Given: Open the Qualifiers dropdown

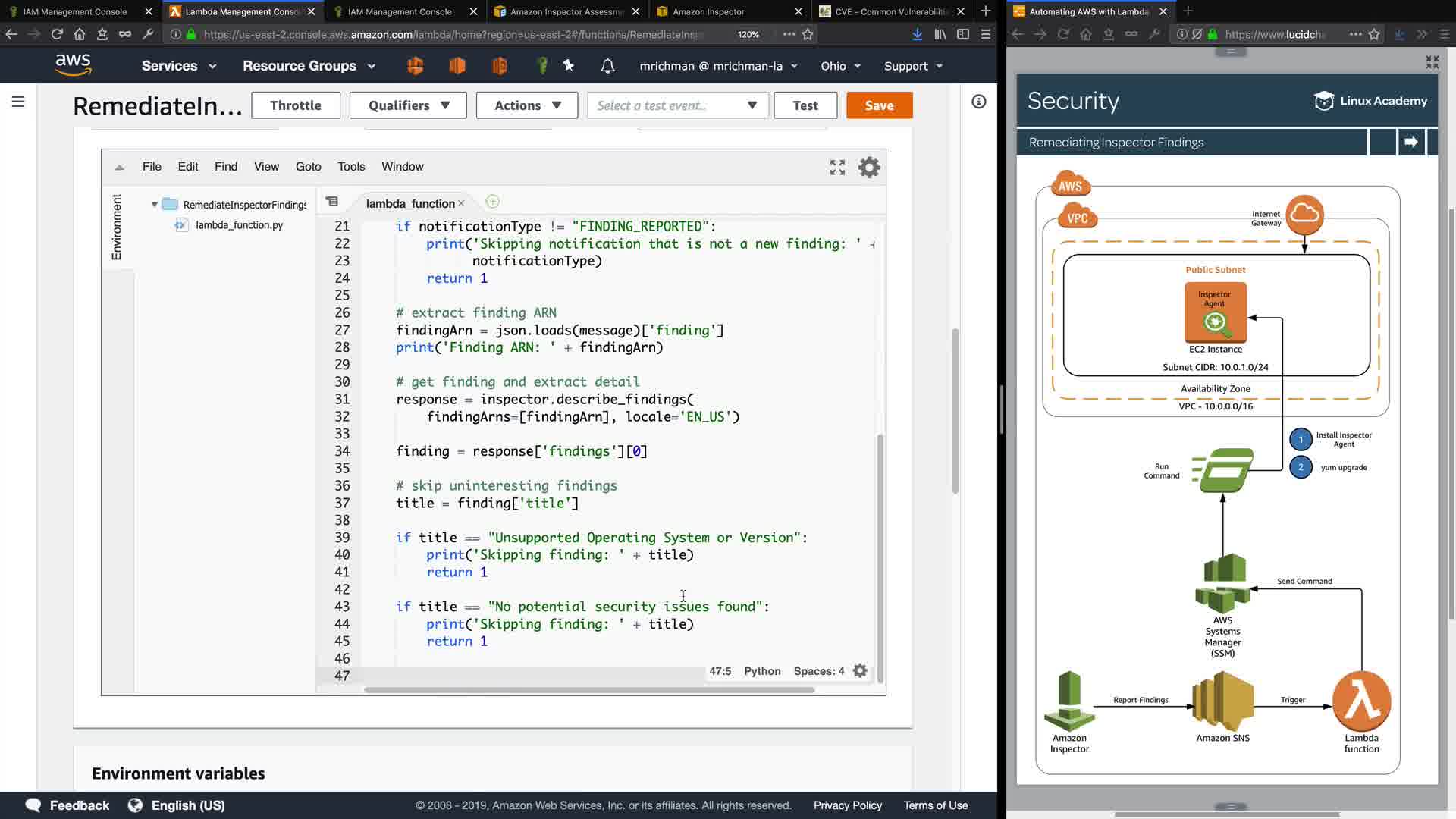Looking at the screenshot, I should 408,105.
